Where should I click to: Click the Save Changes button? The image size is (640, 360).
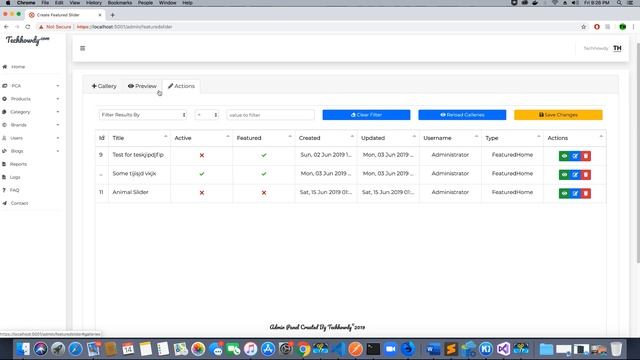(558, 115)
